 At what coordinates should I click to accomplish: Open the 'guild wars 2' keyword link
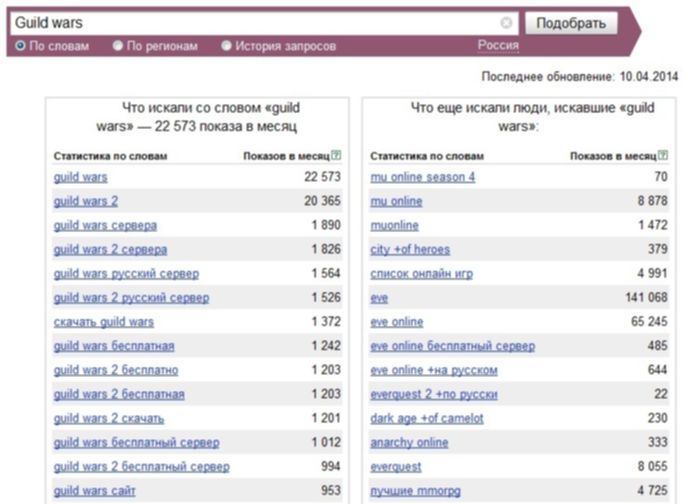[86, 201]
